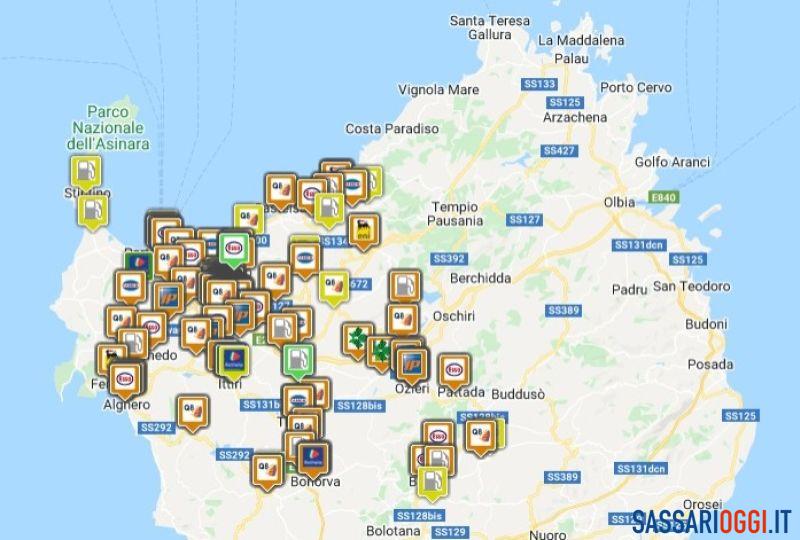Viewport: 800px width, 540px height.
Task: Select the Esso marker above the Alghero label
Action: (x=125, y=380)
